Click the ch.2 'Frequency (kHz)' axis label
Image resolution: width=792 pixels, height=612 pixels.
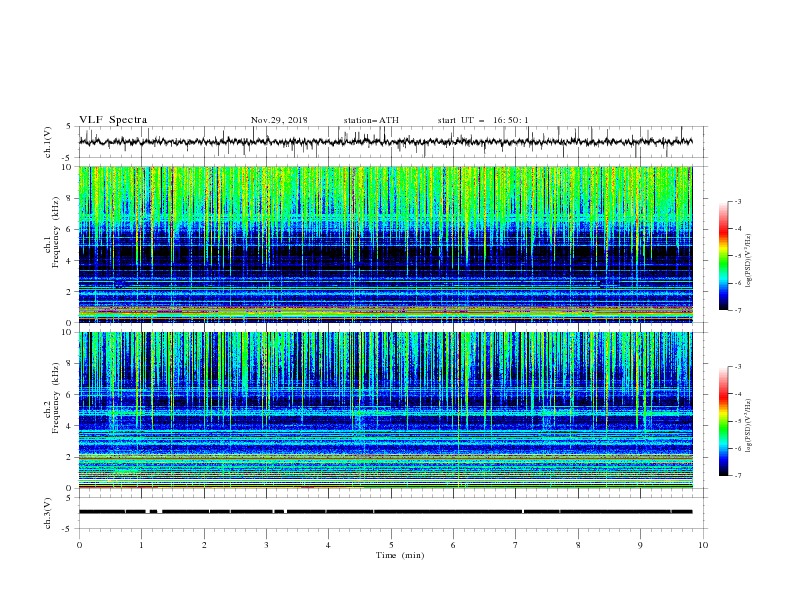pyautogui.click(x=56, y=398)
